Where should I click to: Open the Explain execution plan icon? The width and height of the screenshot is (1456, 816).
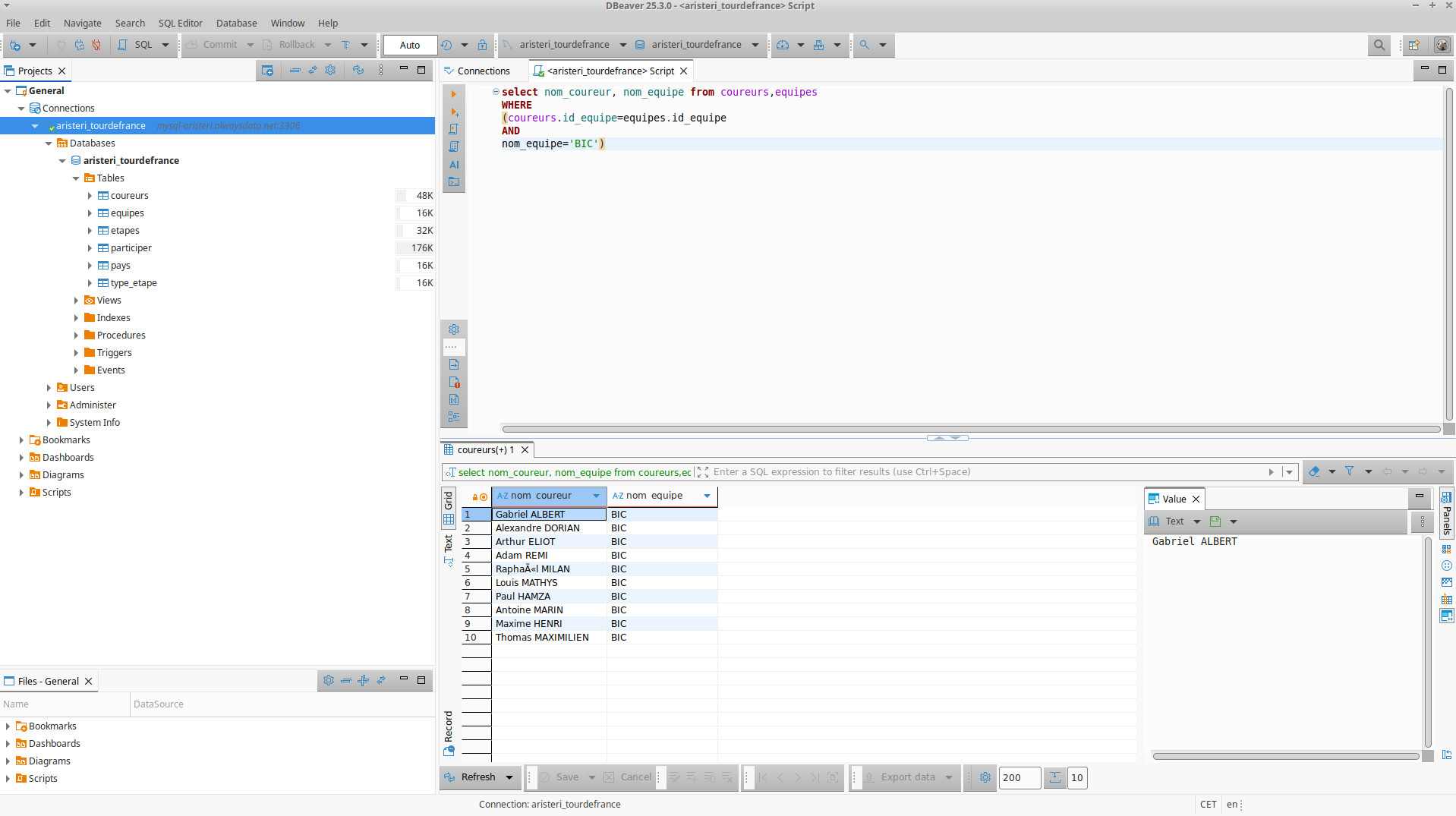454,147
